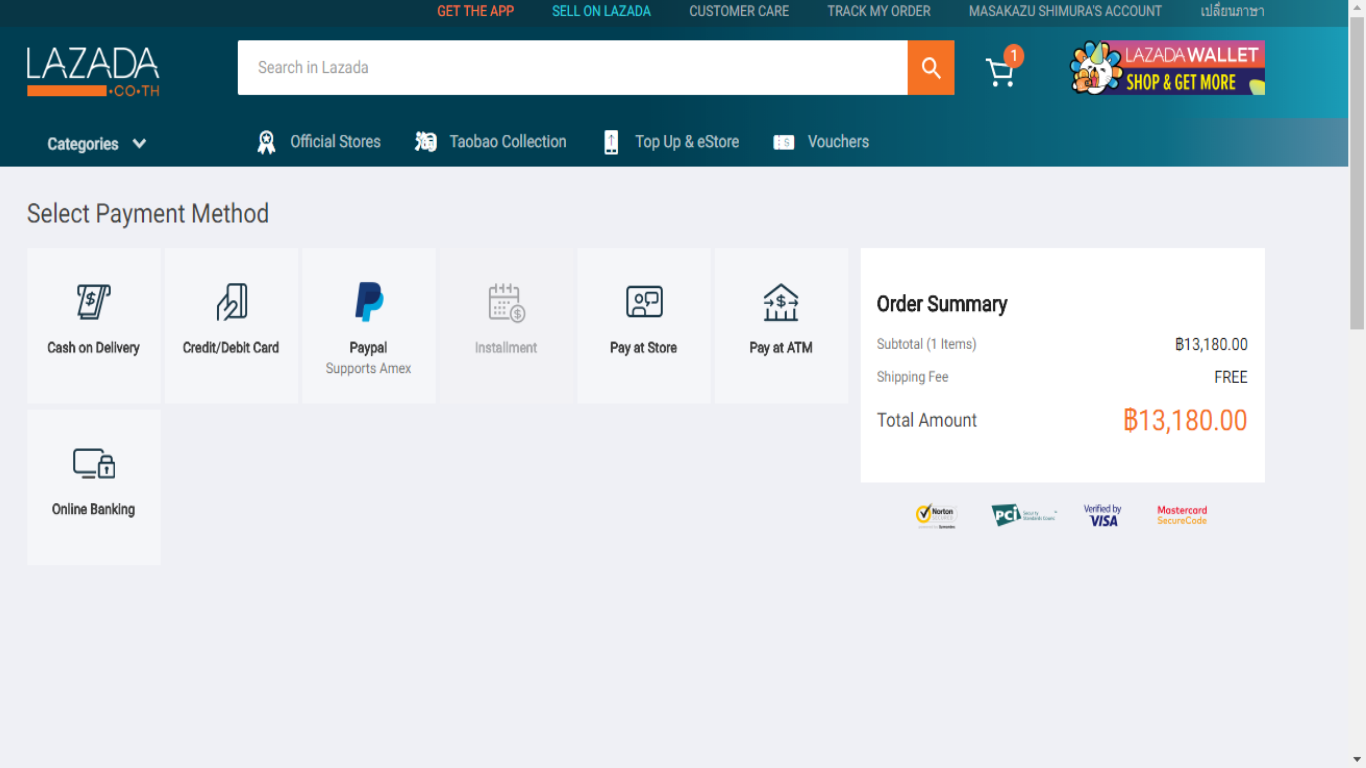This screenshot has width=1366, height=768.
Task: Click SELL ON LAZADA link
Action: [601, 11]
